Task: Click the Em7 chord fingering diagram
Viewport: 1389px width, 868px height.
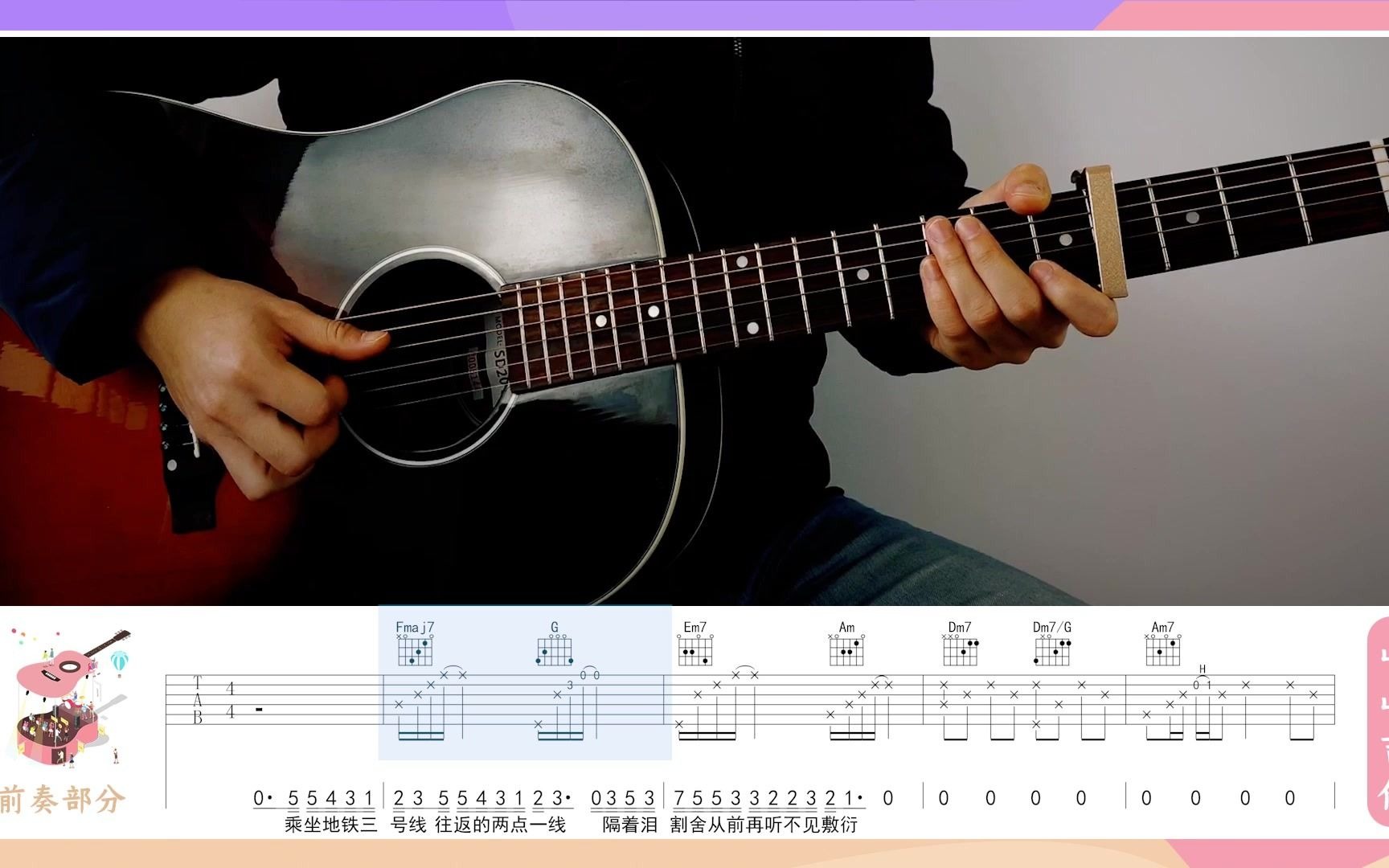Action: pyautogui.click(x=695, y=649)
